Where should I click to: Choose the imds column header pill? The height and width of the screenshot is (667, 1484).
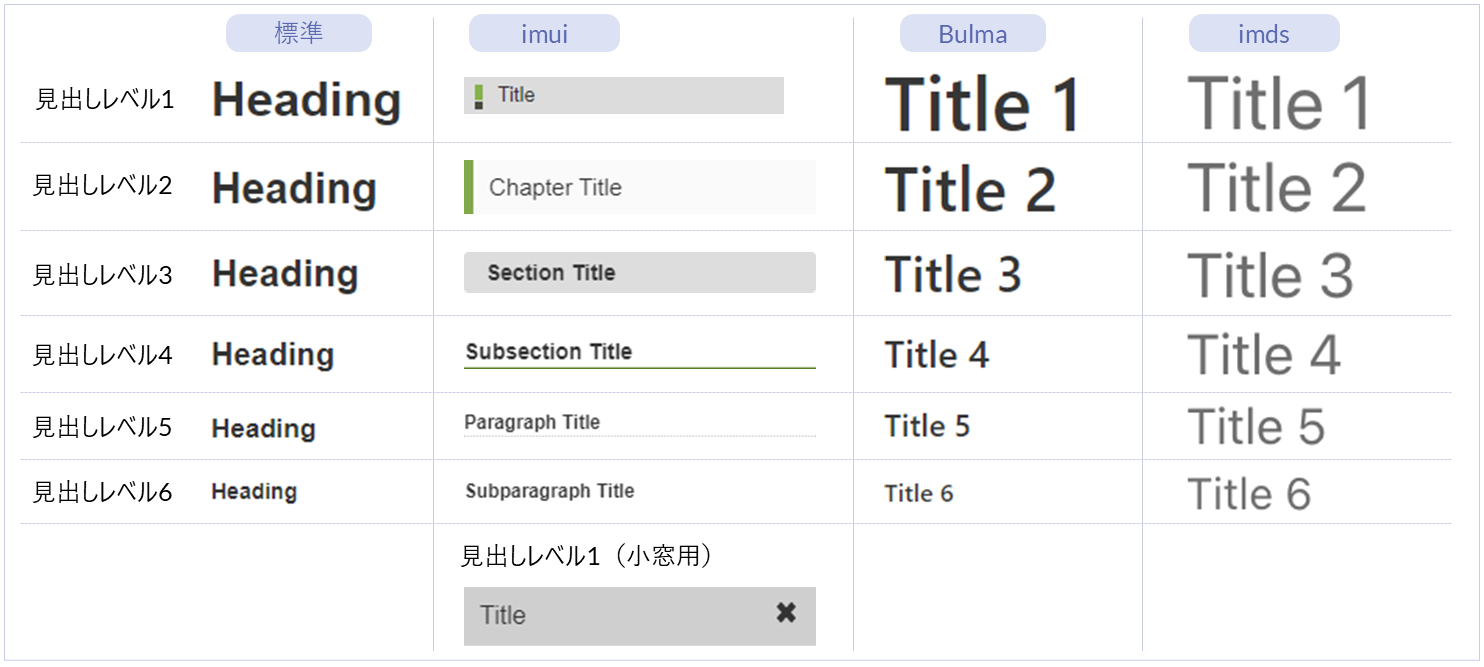pyautogui.click(x=1263, y=34)
